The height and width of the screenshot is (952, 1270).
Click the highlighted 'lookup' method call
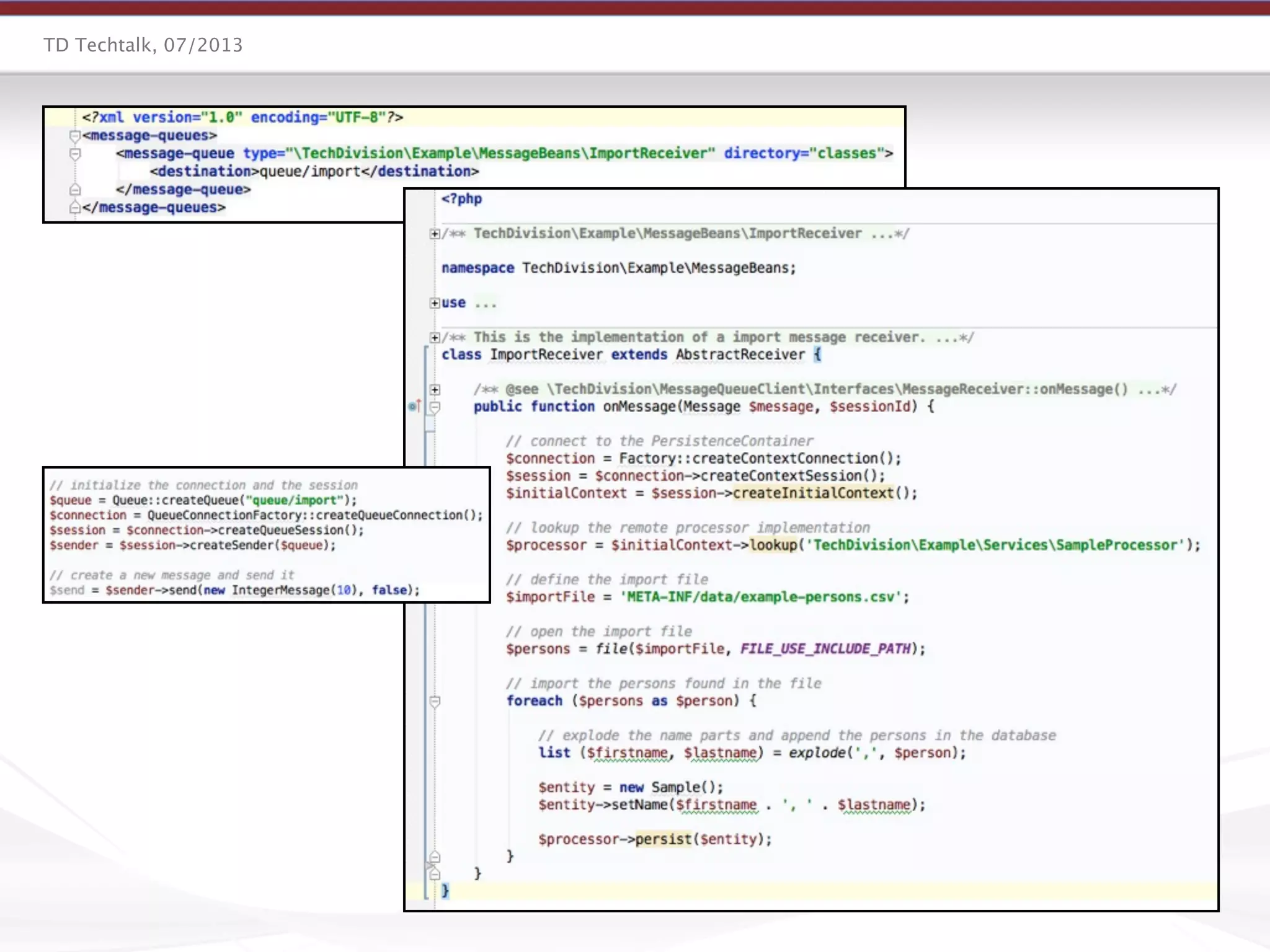[773, 545]
